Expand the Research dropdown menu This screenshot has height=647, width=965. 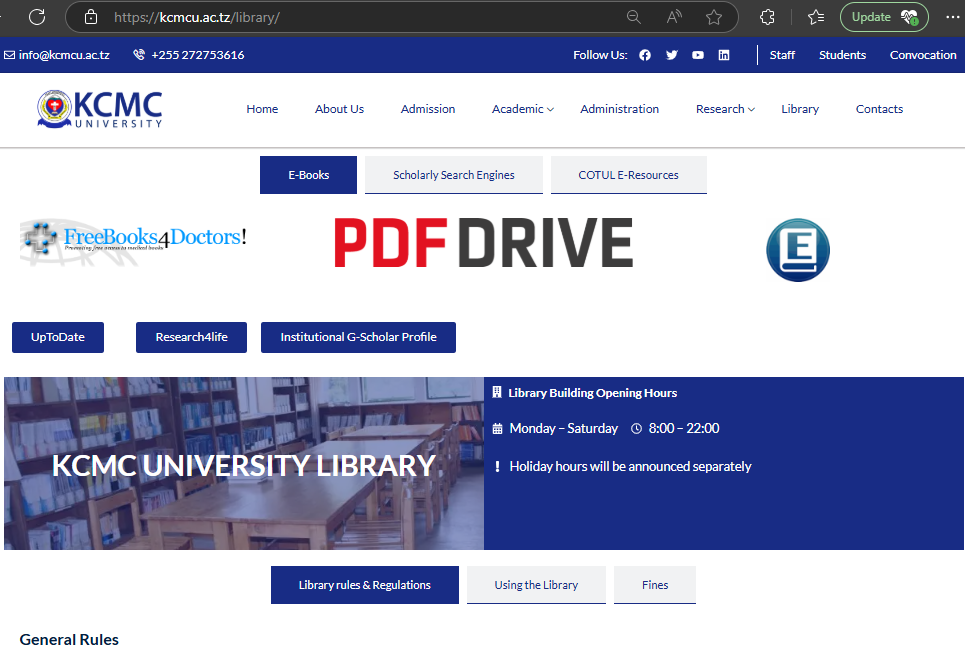tap(725, 109)
